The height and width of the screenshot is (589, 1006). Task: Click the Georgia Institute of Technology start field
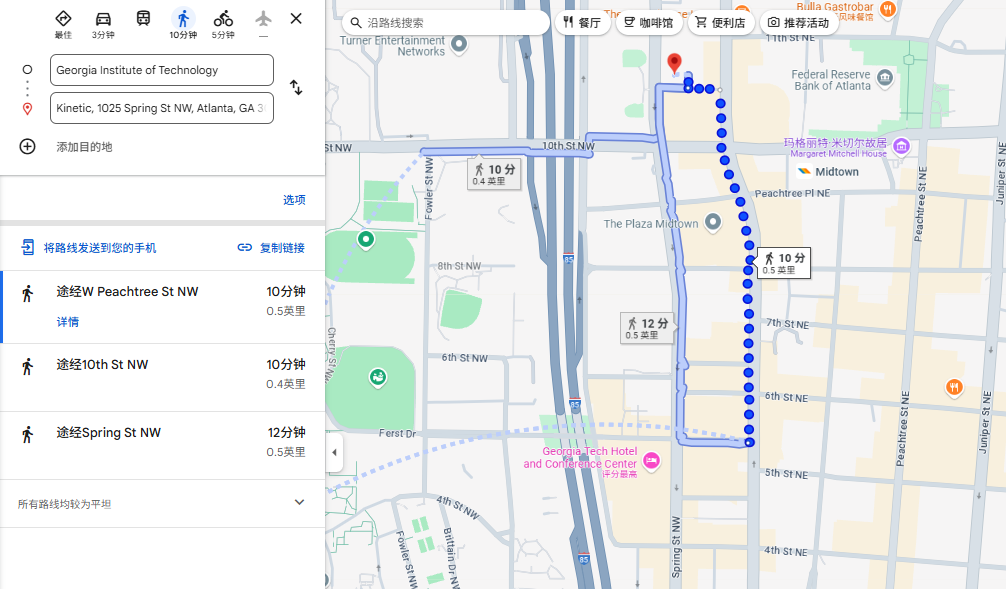pyautogui.click(x=161, y=70)
